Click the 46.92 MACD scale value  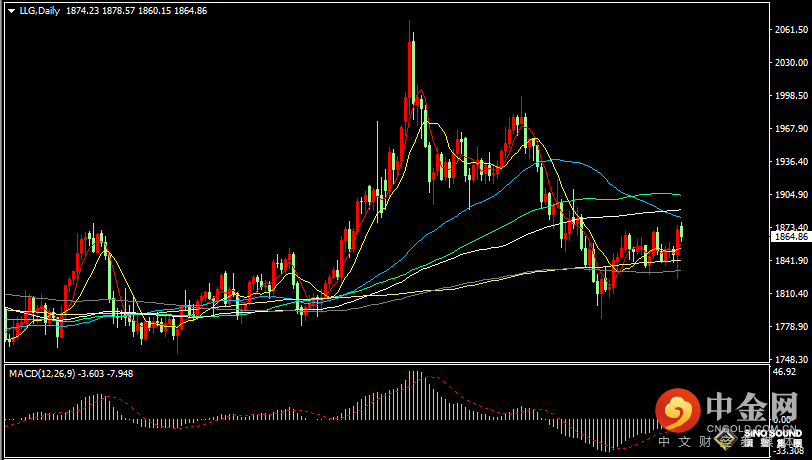784,371
